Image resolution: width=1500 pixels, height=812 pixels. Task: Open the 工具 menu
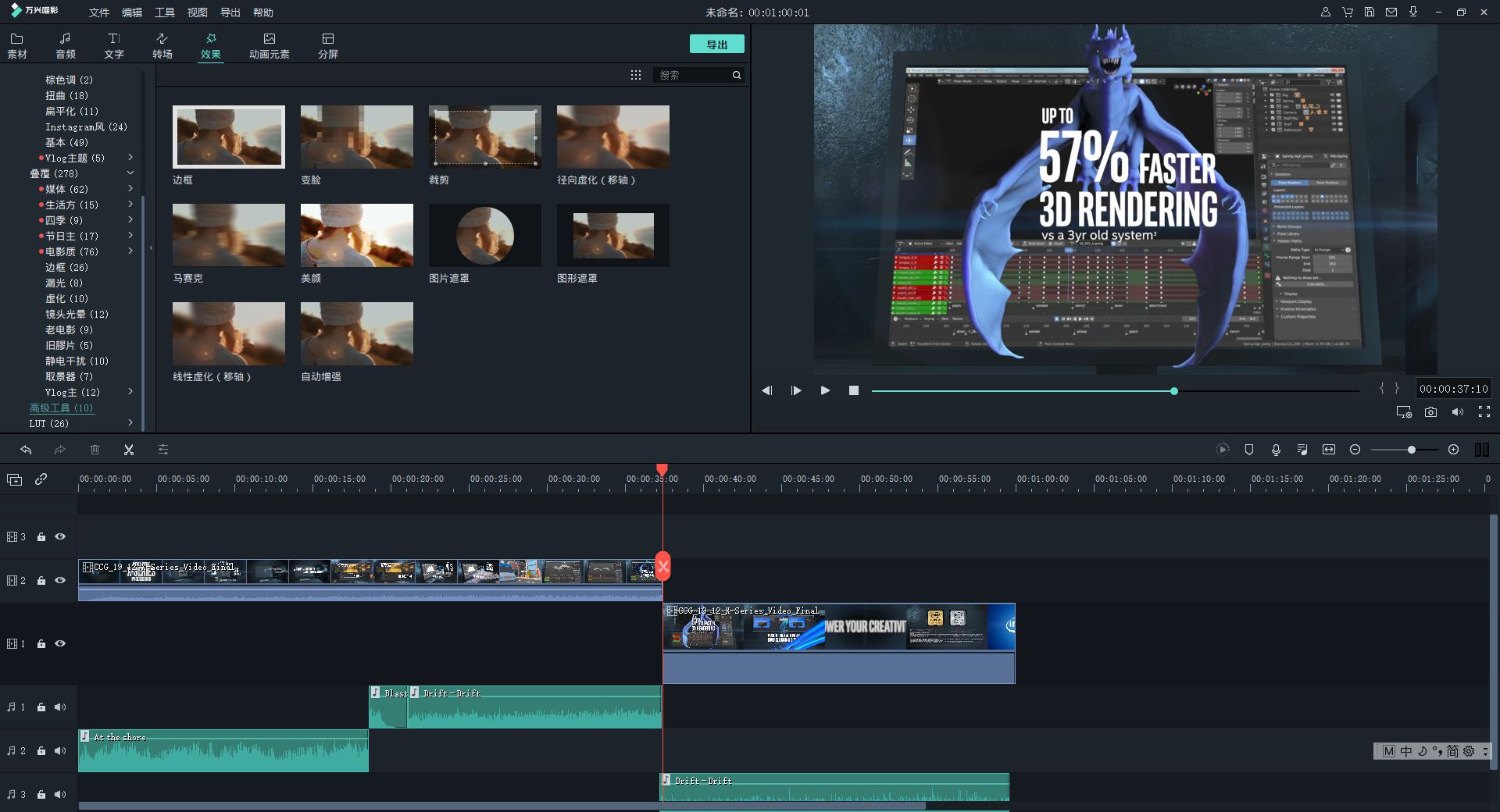(x=165, y=12)
